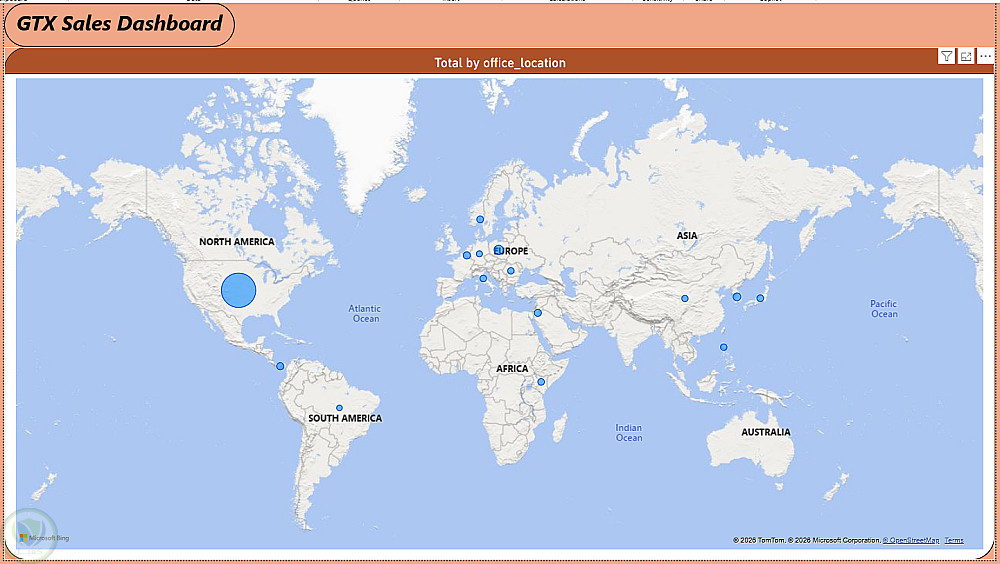Select the bubble over Italy
1000x564 pixels.
pos(483,279)
